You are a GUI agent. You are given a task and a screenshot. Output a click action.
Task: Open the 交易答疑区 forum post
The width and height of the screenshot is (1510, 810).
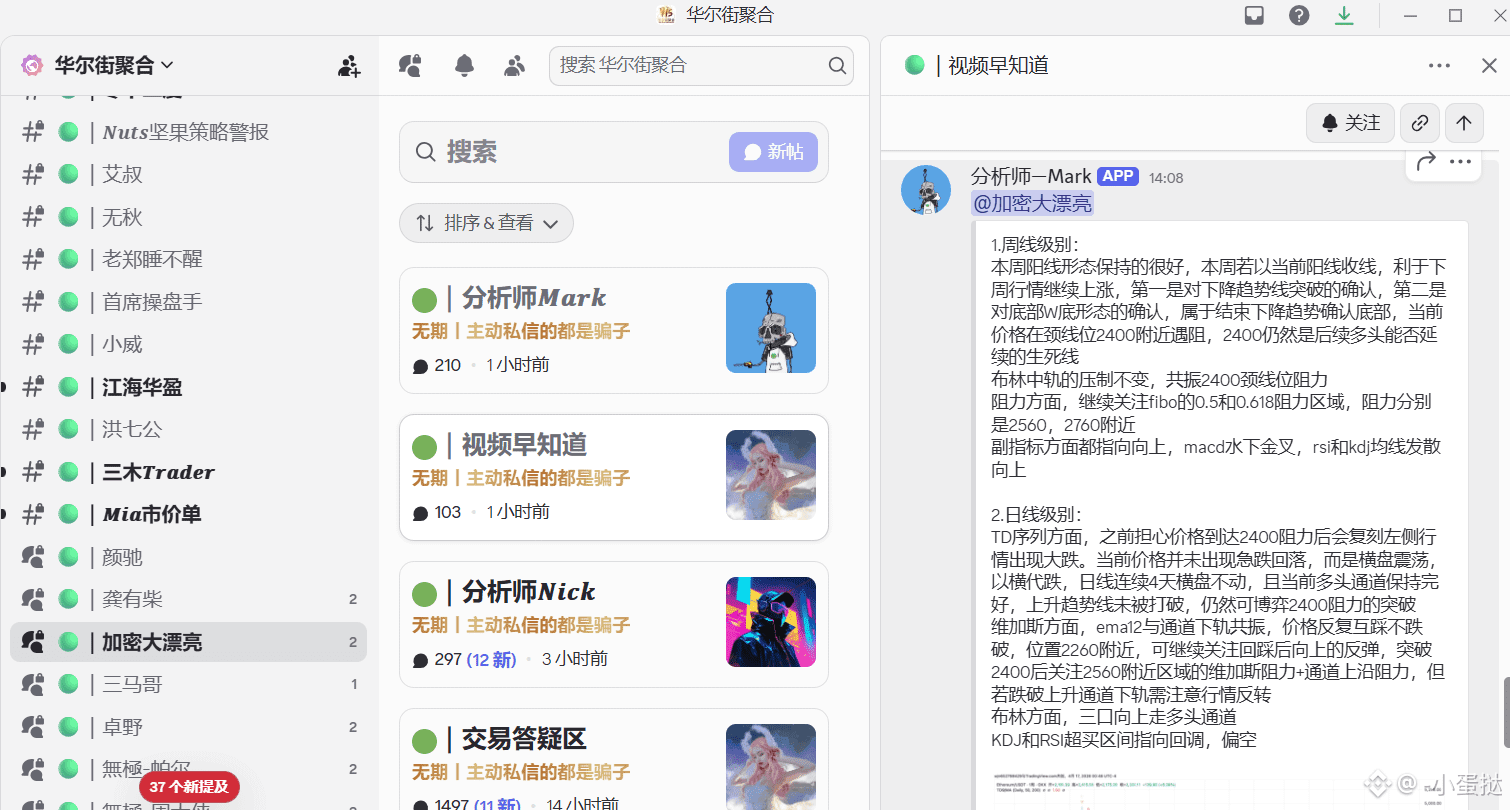[614, 759]
